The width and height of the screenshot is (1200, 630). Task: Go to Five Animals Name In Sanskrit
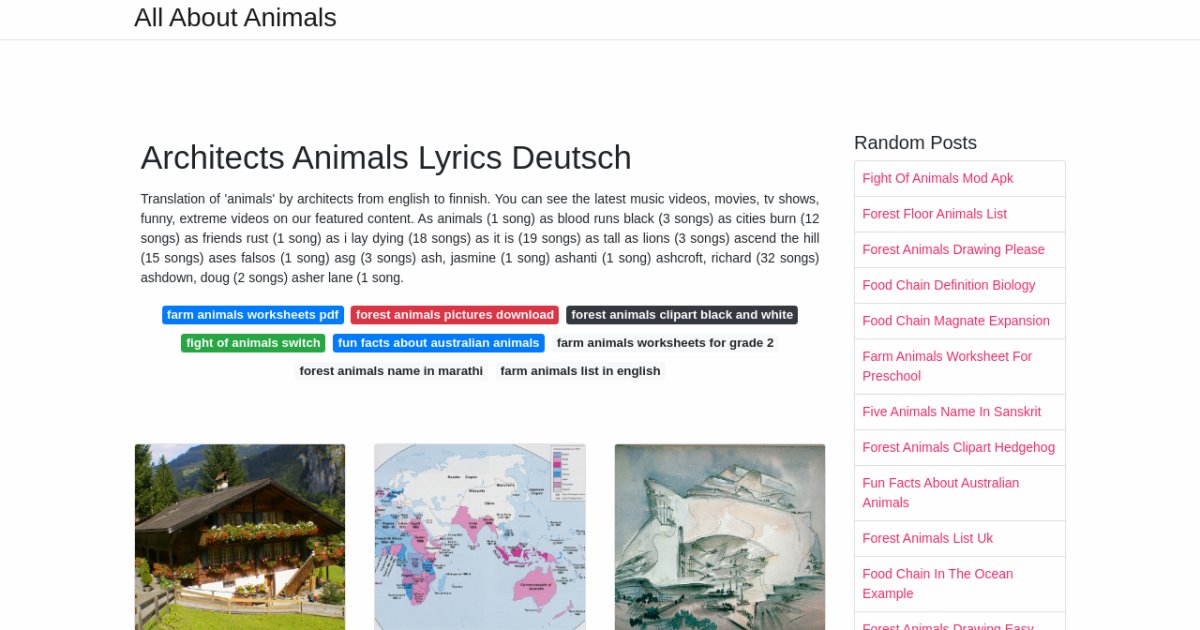951,412
